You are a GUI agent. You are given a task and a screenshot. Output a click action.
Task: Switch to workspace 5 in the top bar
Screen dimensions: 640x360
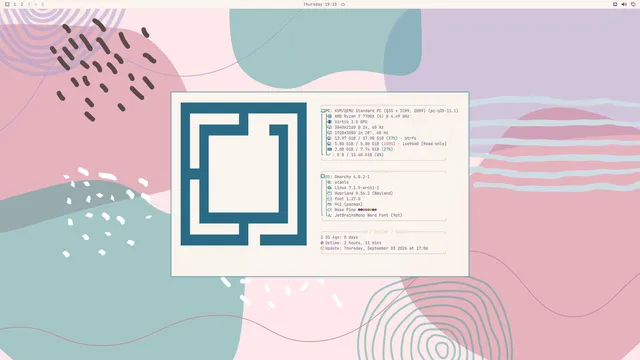[x=42, y=4]
